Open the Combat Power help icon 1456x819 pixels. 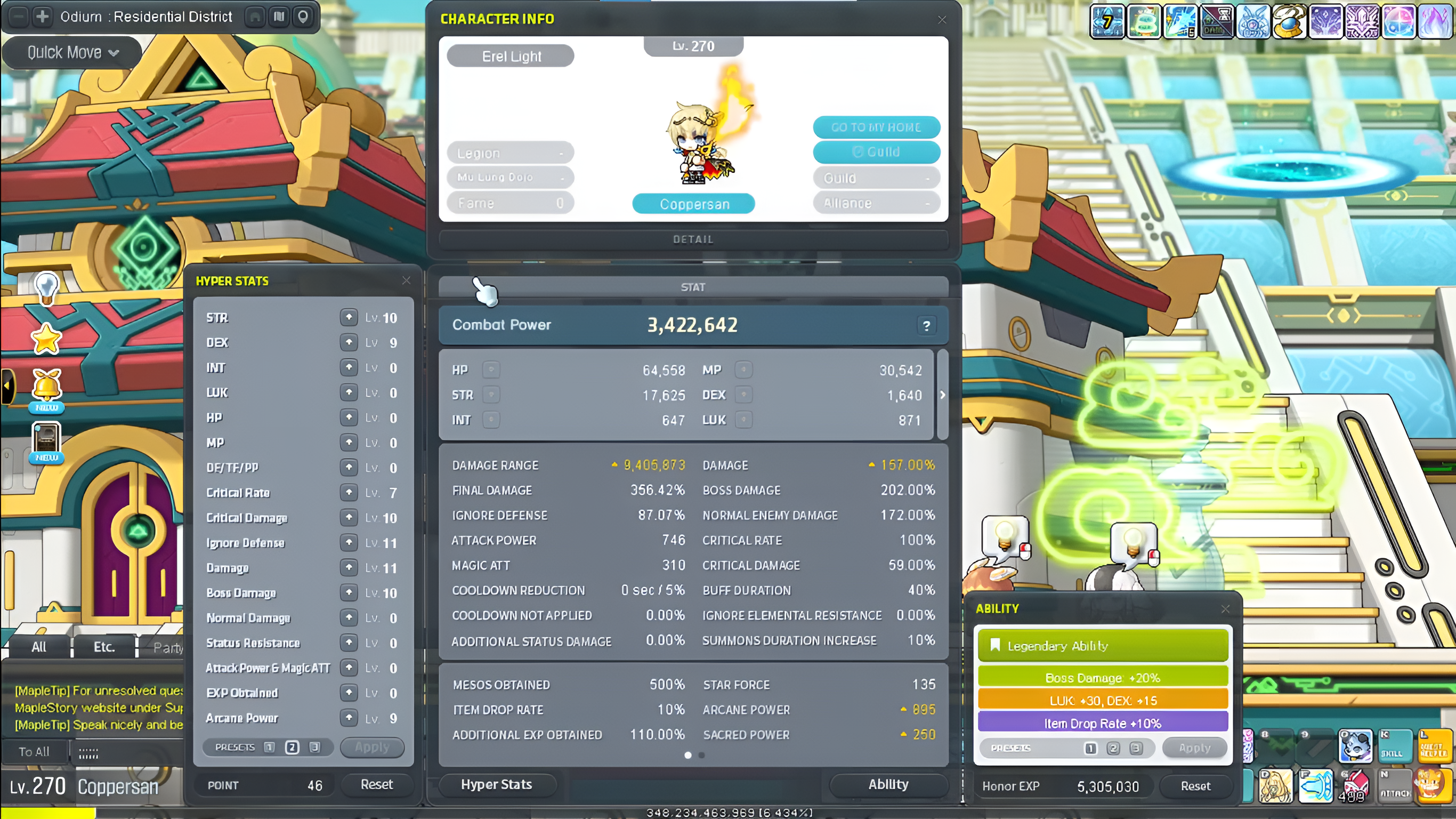926,326
